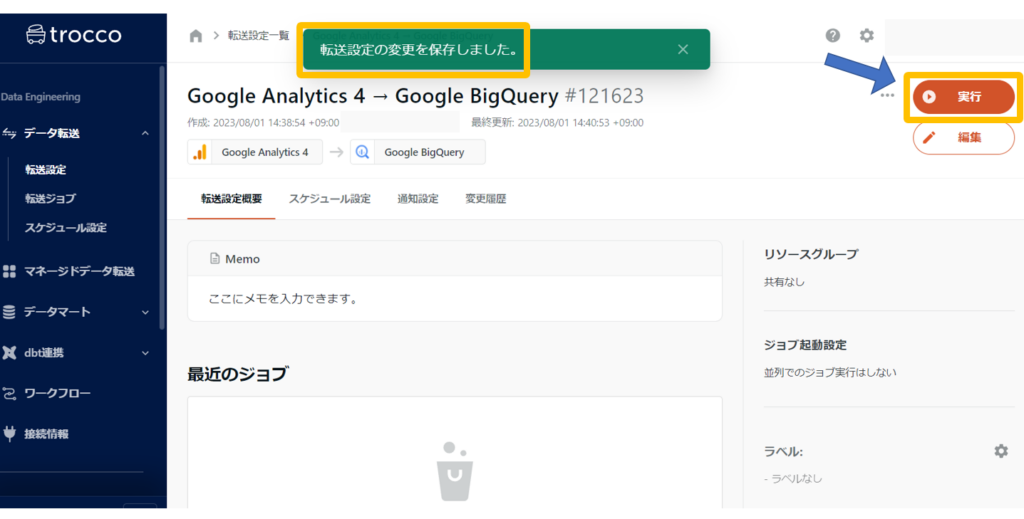Select the 通知設定 tab

pos(417,199)
